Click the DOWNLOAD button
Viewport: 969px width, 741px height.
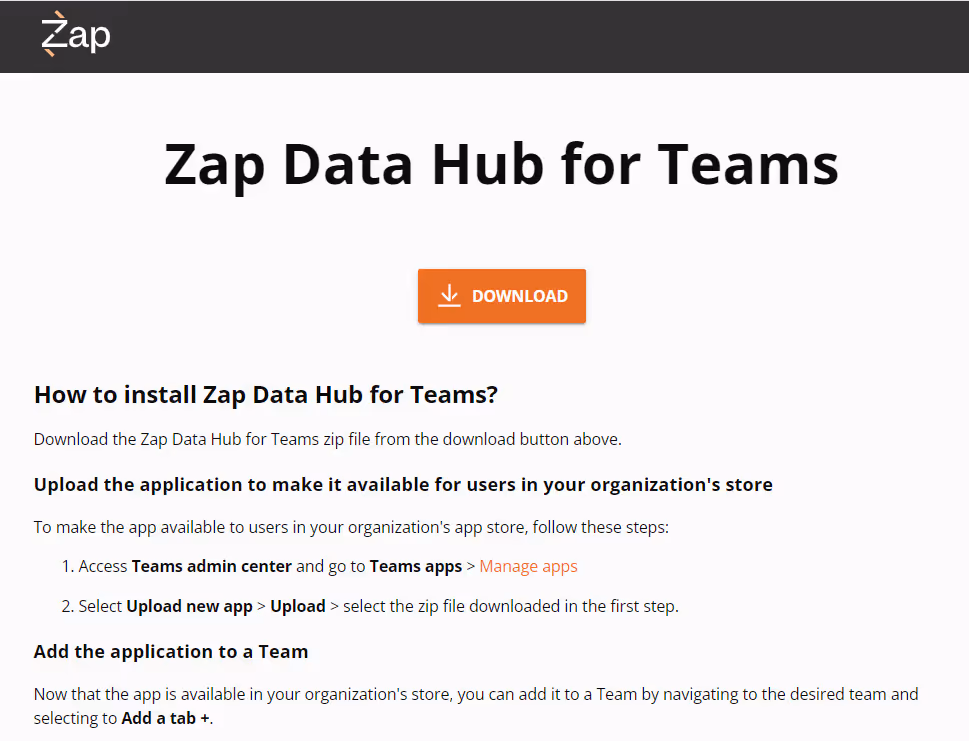(x=501, y=296)
